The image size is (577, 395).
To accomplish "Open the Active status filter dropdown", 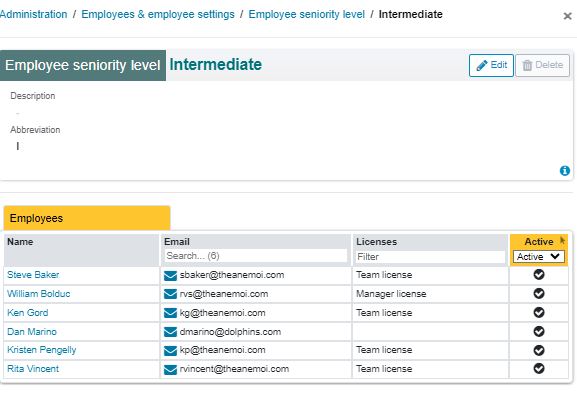I will [539, 257].
